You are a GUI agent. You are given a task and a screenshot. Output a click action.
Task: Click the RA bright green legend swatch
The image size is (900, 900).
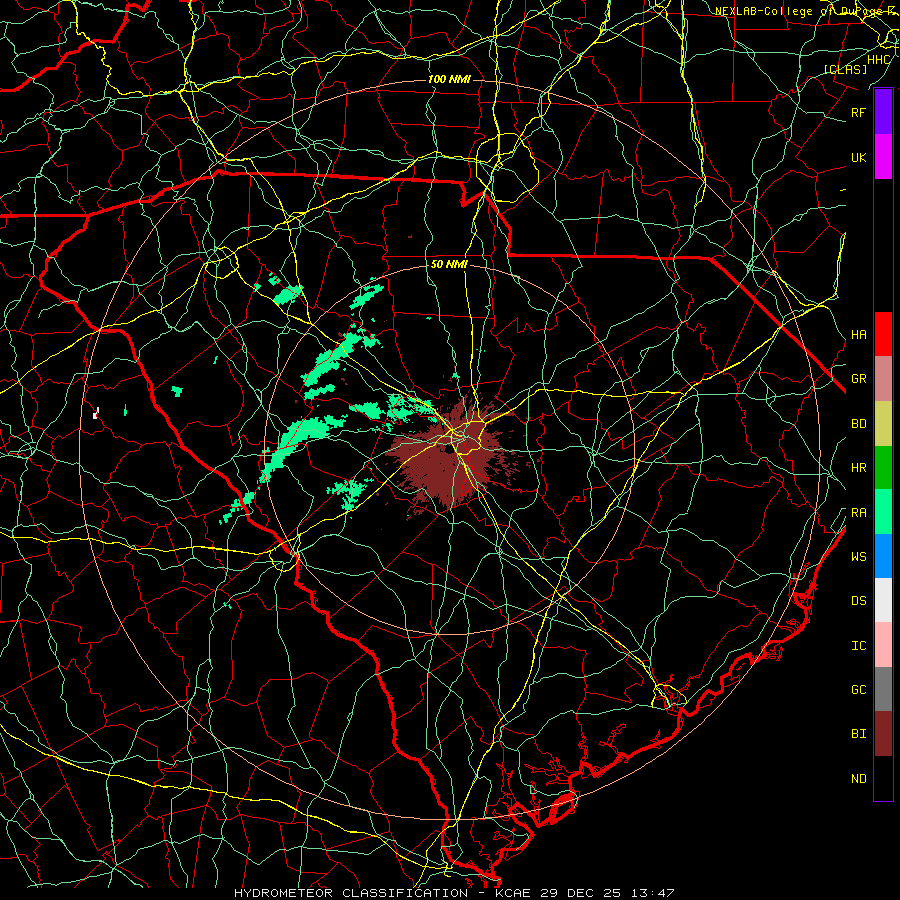883,511
